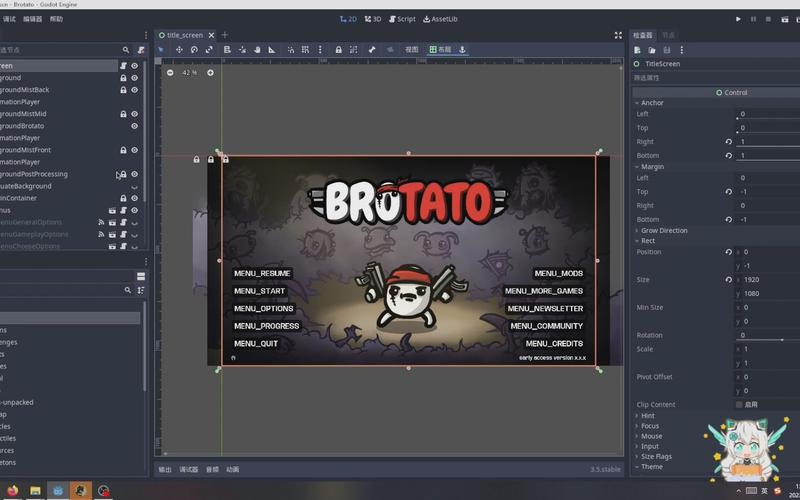Select the Move mode tool in canvas toolbar

click(x=179, y=49)
